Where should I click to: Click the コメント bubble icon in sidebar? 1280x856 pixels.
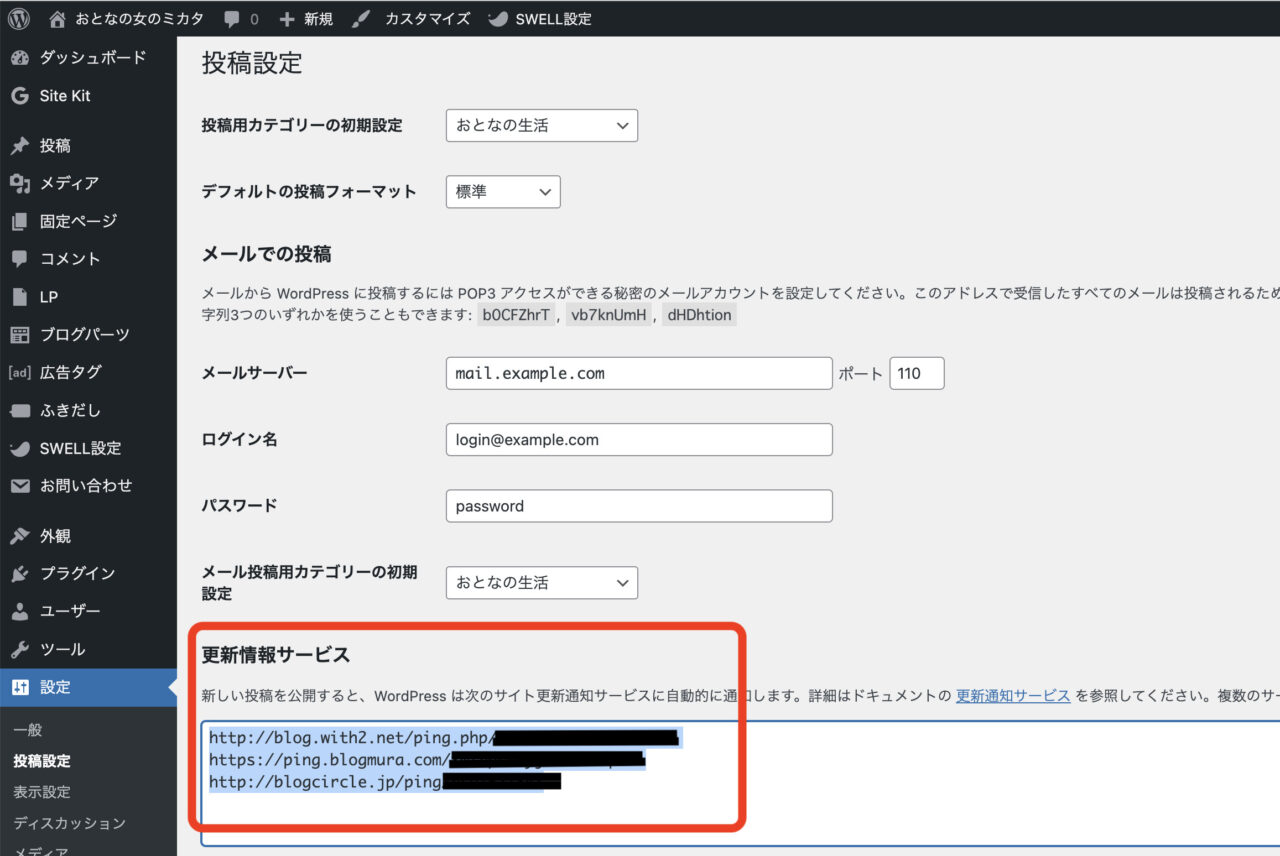[19, 259]
